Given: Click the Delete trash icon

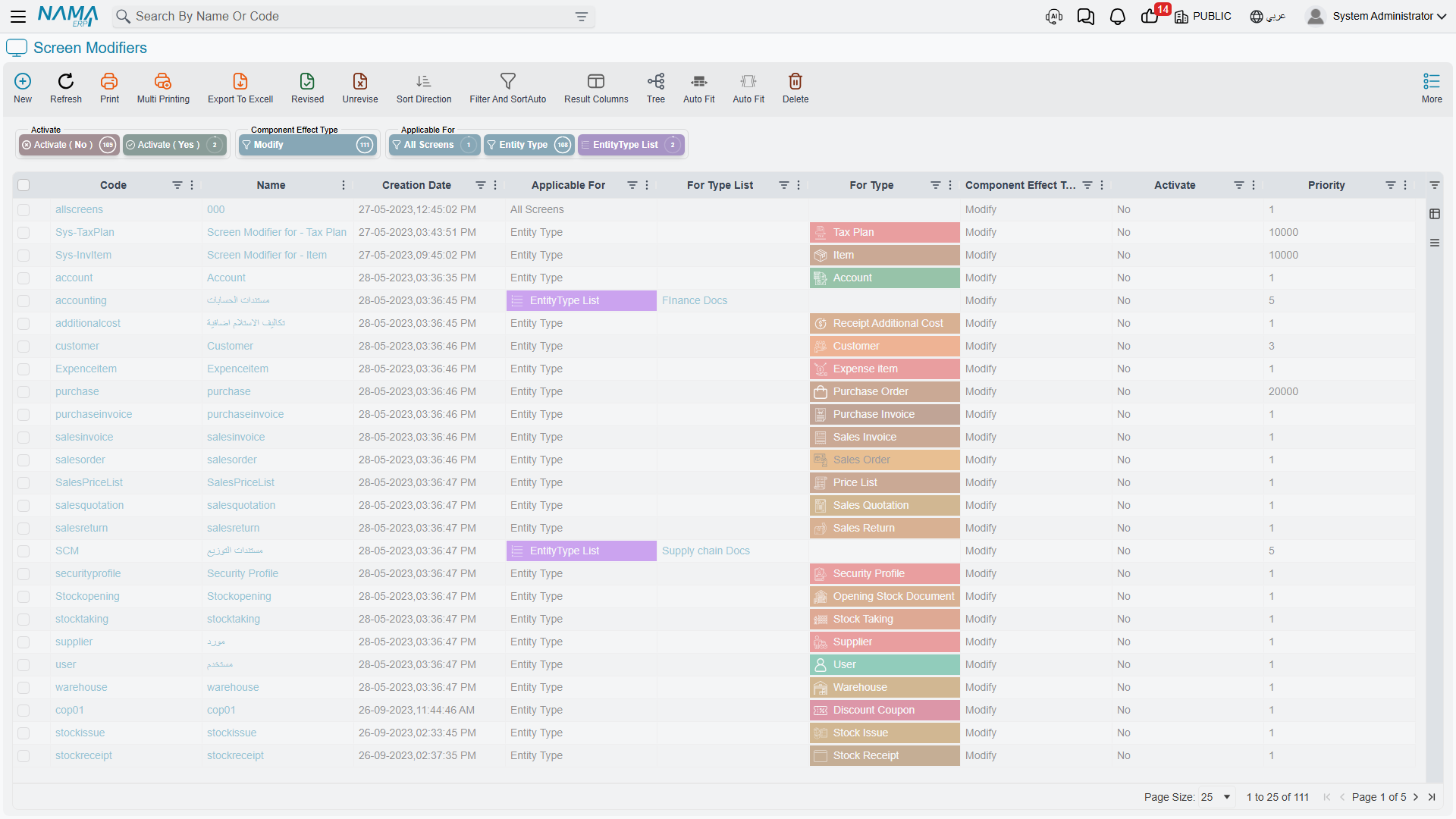Looking at the screenshot, I should tap(795, 81).
